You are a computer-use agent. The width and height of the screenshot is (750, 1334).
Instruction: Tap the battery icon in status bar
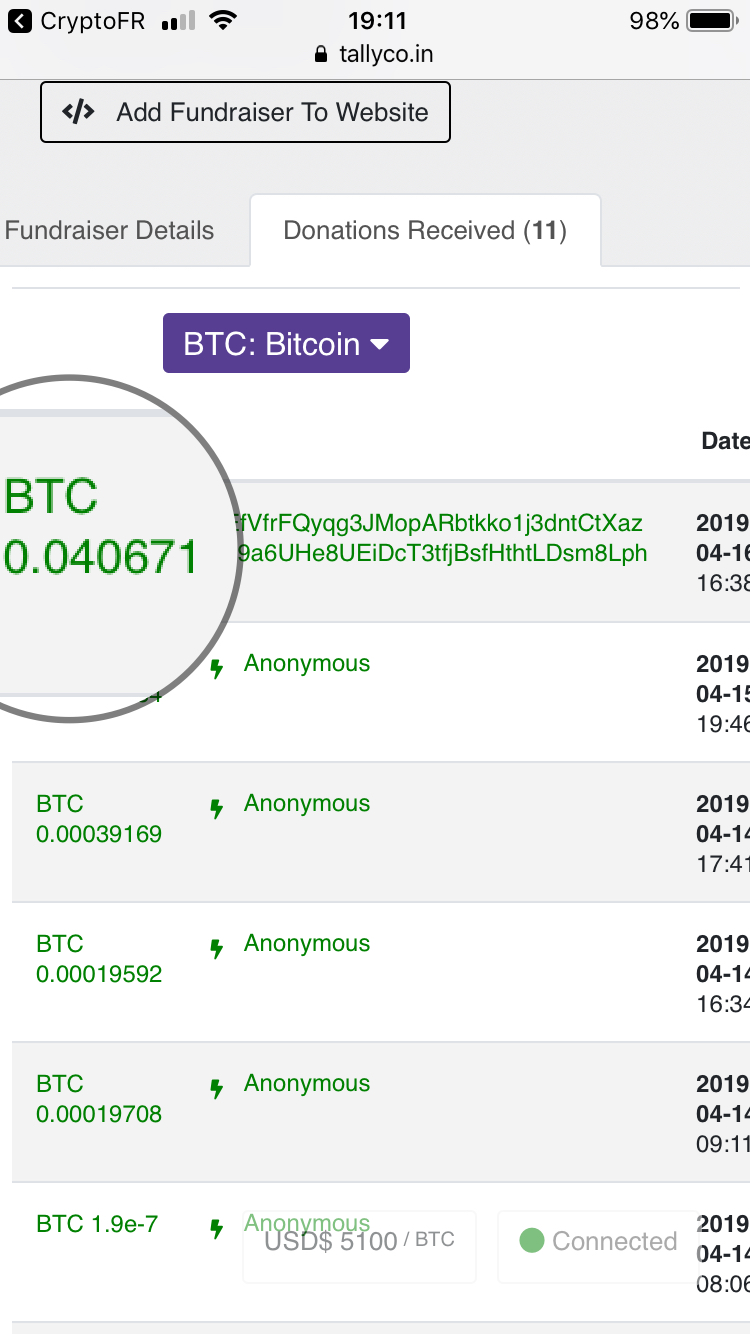click(711, 21)
